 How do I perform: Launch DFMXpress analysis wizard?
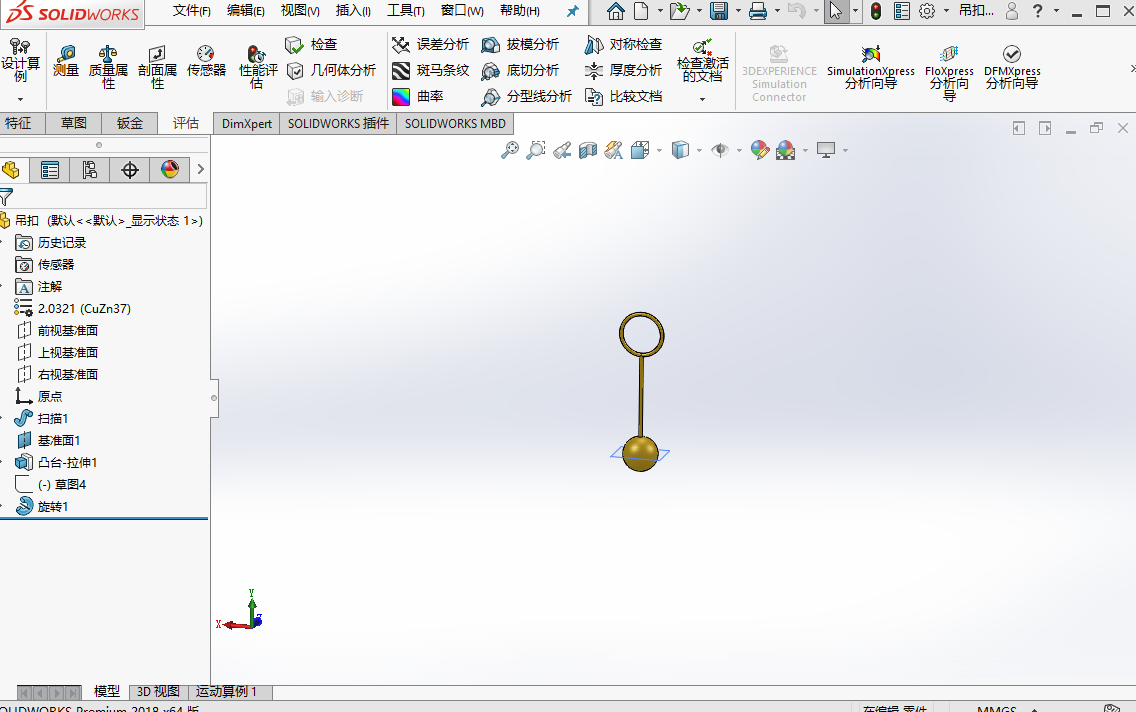tap(1012, 67)
